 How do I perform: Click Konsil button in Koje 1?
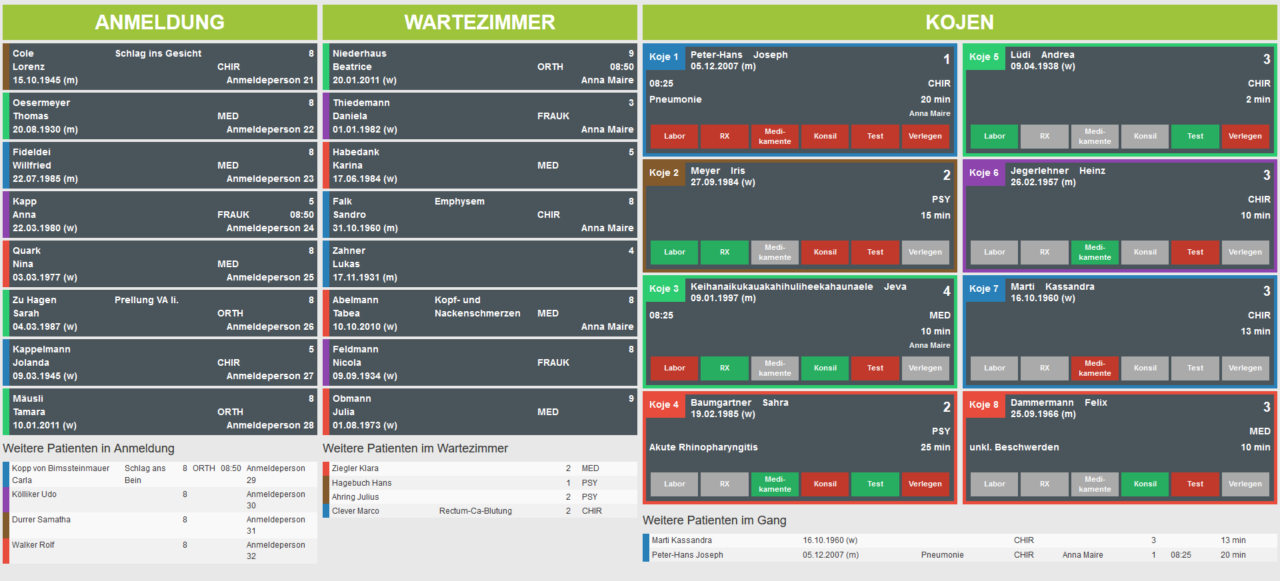coord(825,137)
